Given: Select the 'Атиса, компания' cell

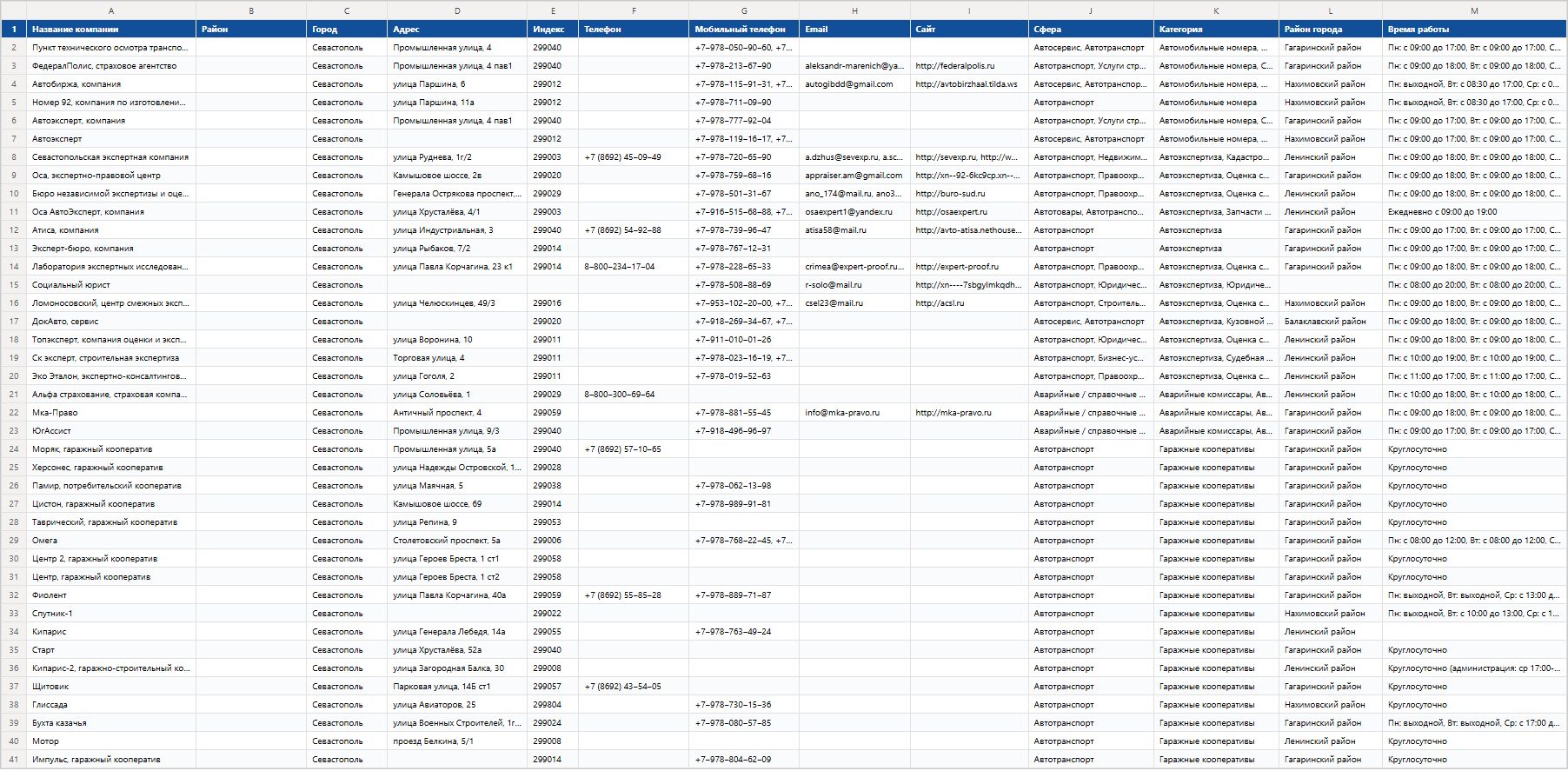Looking at the screenshot, I should tap(111, 230).
